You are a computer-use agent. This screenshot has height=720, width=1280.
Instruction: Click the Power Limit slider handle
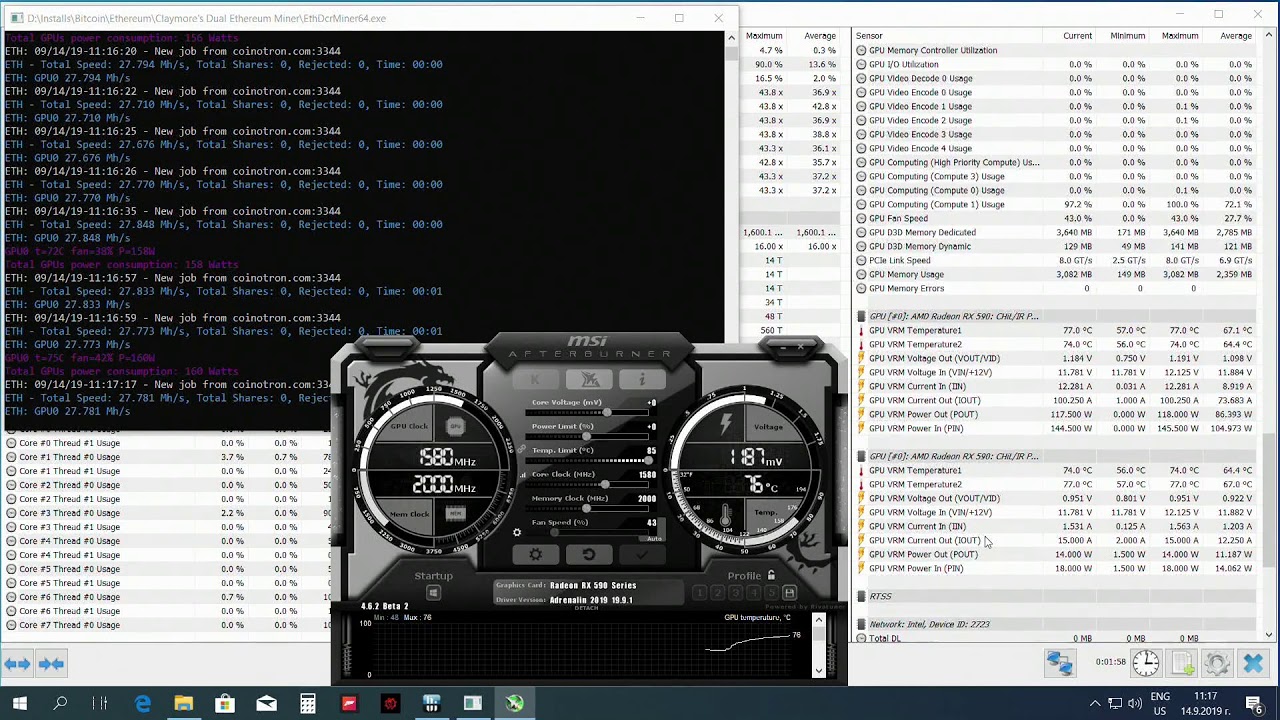pos(586,437)
